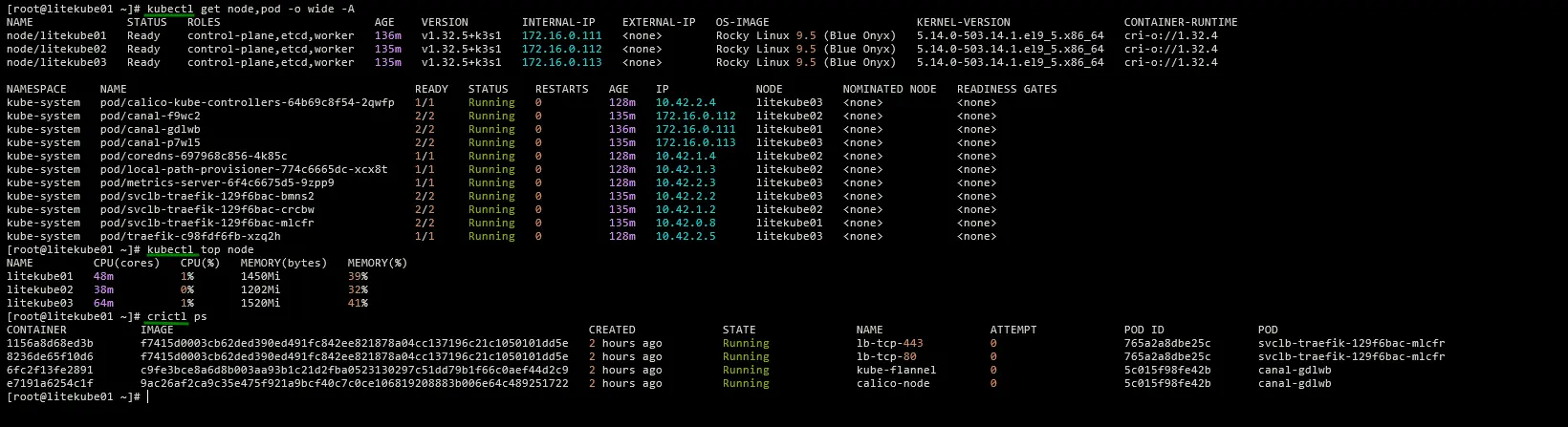Click memory percentage 39%
Image resolution: width=1568 pixels, height=427 pixels.
358,276
